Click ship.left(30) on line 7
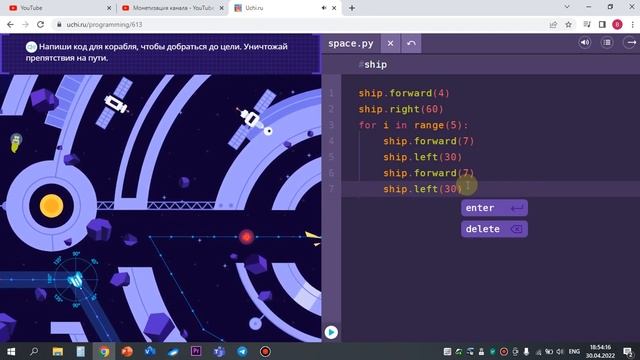 coord(422,189)
